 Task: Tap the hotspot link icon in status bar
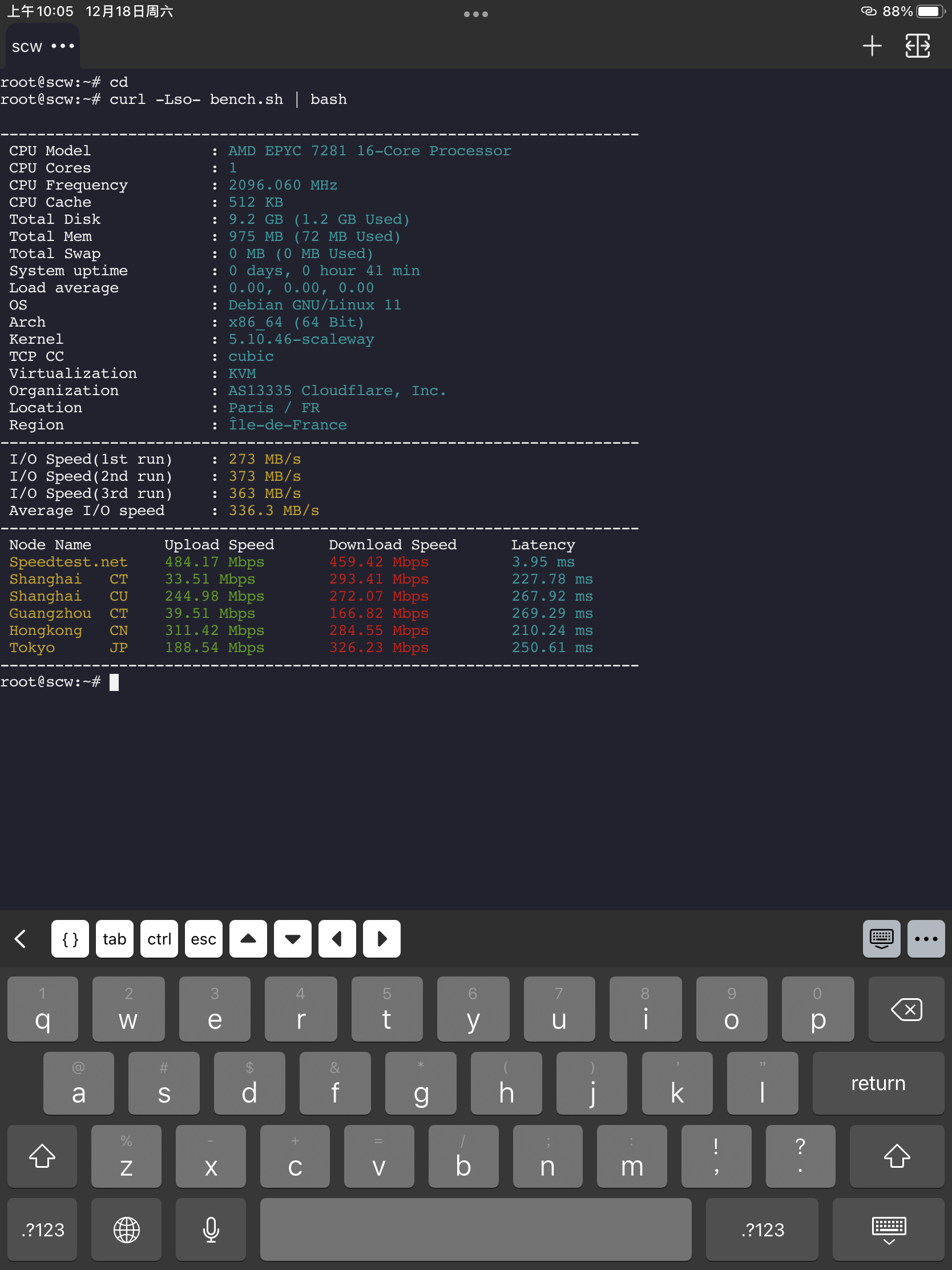click(869, 11)
